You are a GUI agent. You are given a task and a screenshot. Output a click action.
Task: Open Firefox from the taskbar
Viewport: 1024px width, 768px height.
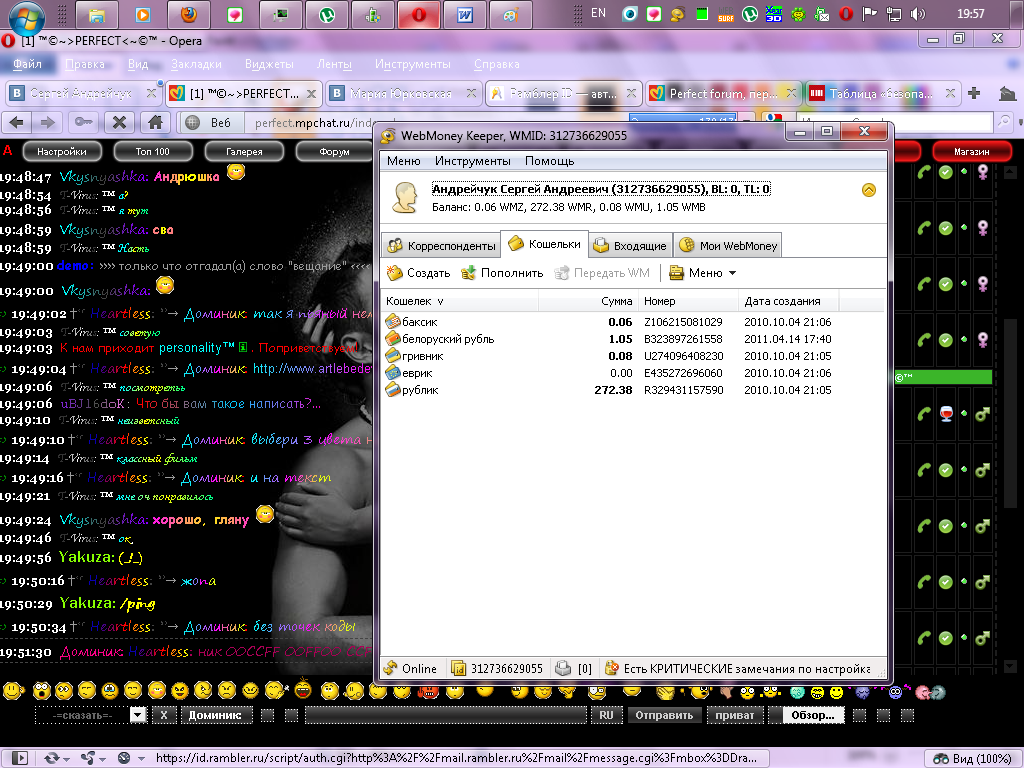pos(189,14)
